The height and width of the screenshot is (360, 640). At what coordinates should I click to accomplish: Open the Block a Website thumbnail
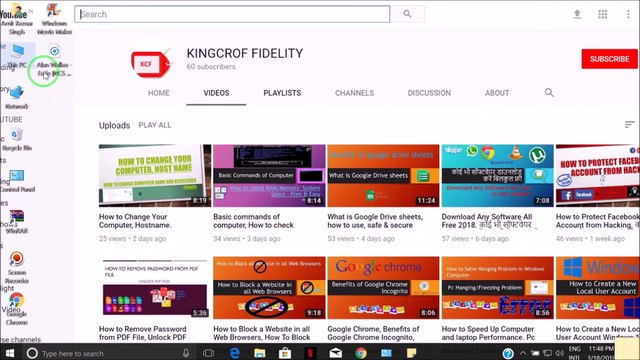tap(269, 288)
